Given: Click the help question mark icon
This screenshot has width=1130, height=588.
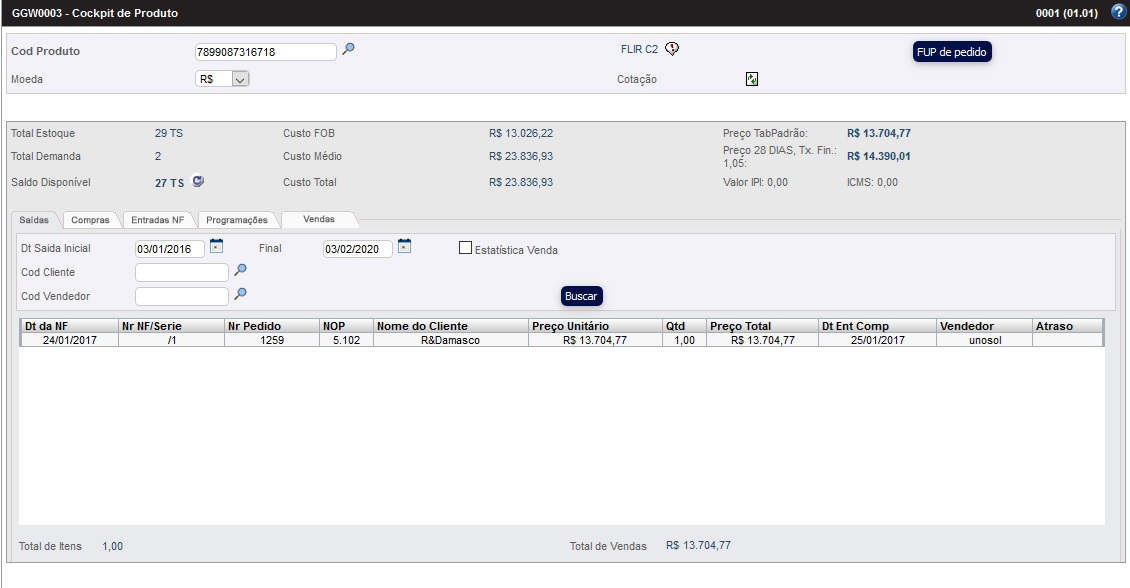Looking at the screenshot, I should click(x=1118, y=12).
